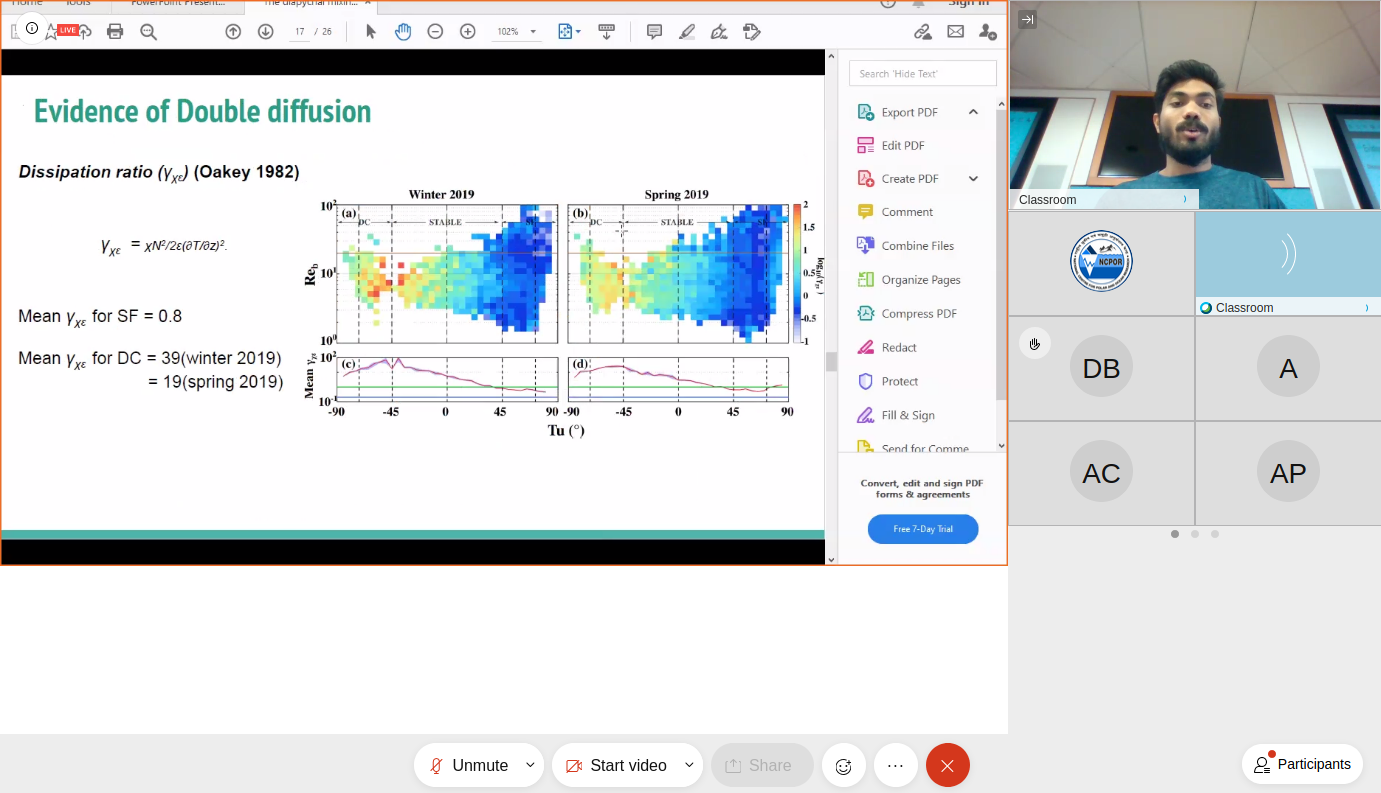Collapse the Export PDF chevron

[973, 112]
